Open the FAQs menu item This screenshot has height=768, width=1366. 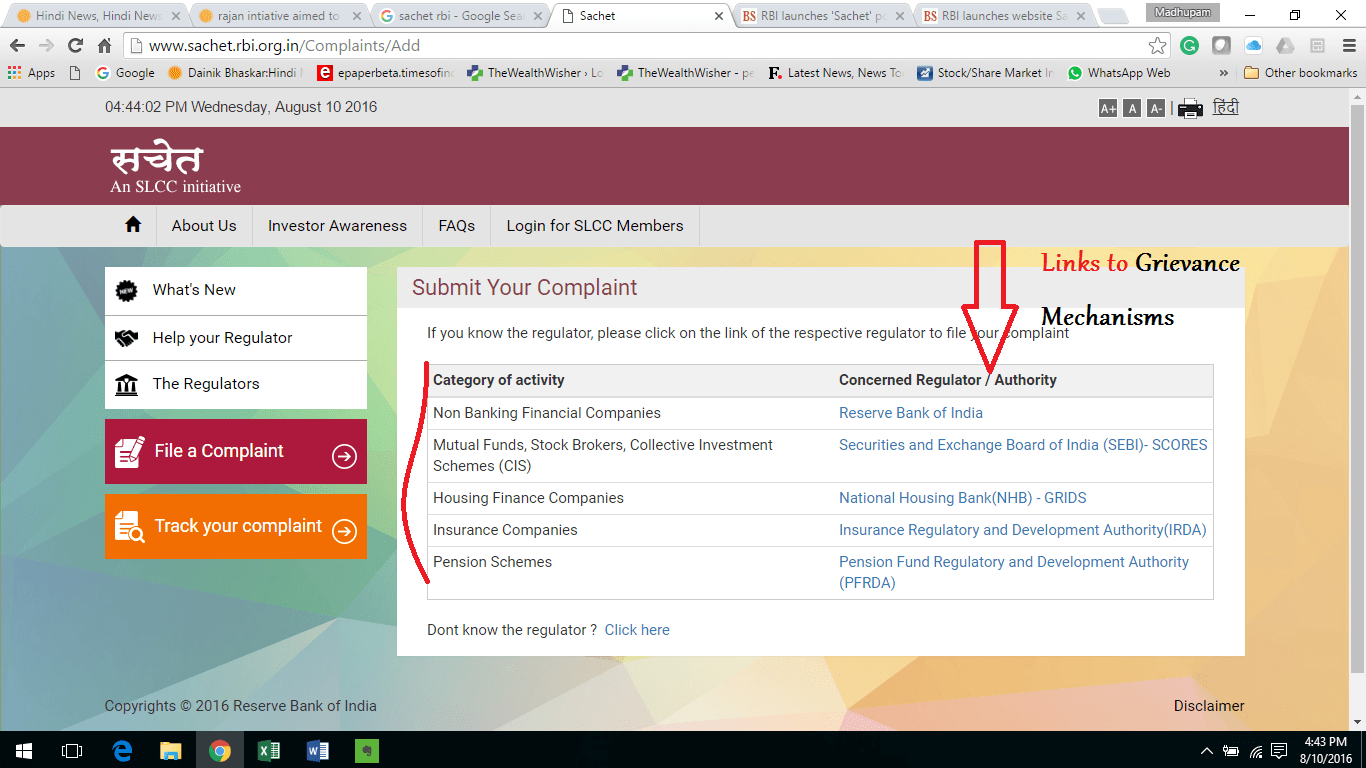coord(457,226)
